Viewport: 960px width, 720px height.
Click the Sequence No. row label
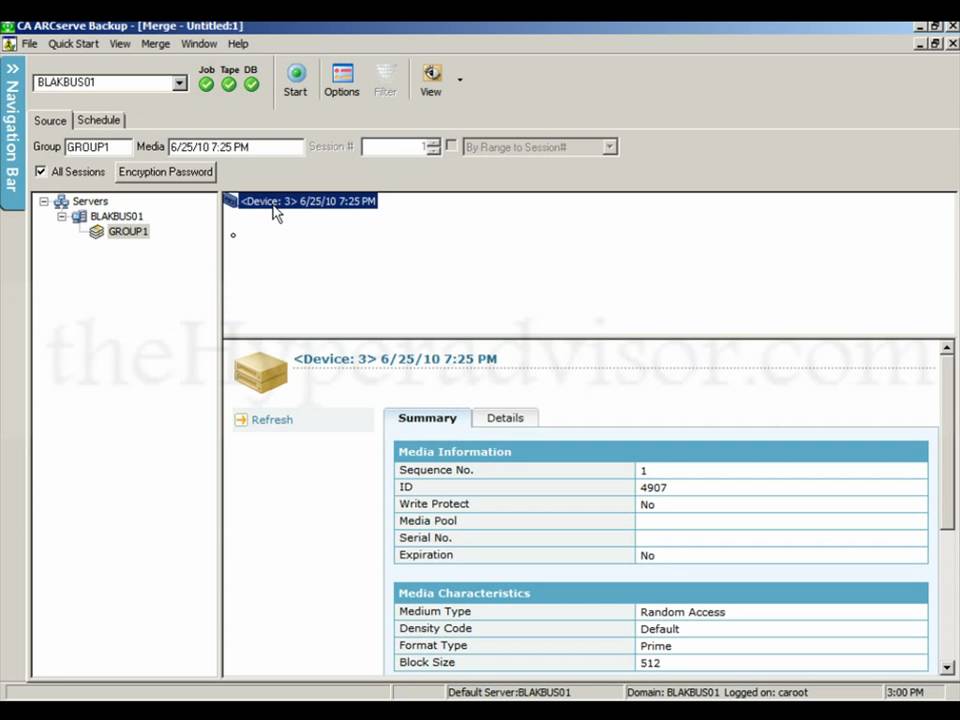[437, 470]
